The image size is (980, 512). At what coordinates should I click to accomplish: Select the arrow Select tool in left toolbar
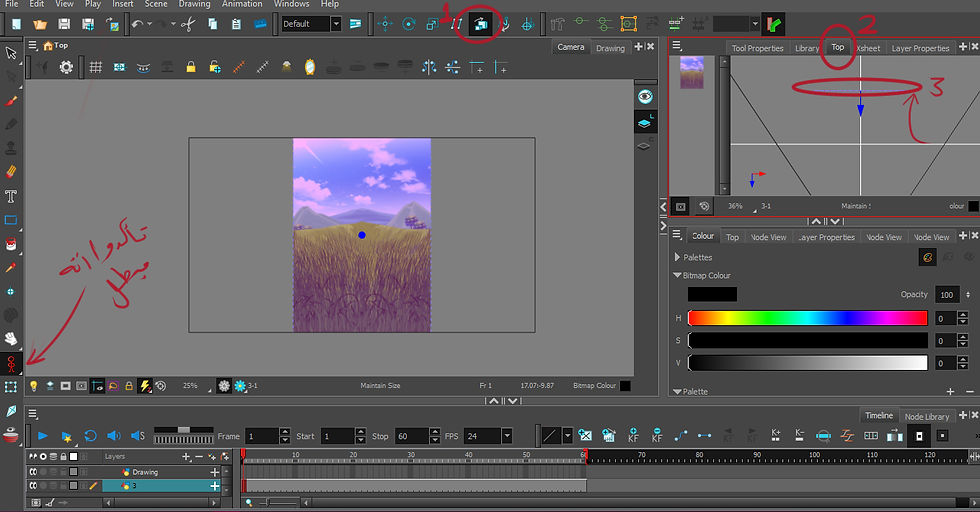[x=11, y=53]
